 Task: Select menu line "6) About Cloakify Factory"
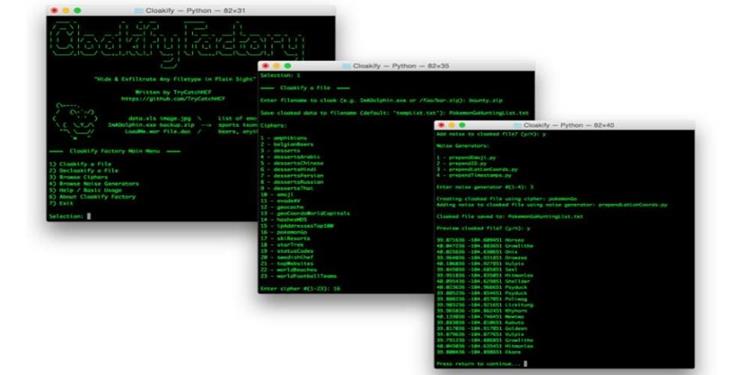92,197
